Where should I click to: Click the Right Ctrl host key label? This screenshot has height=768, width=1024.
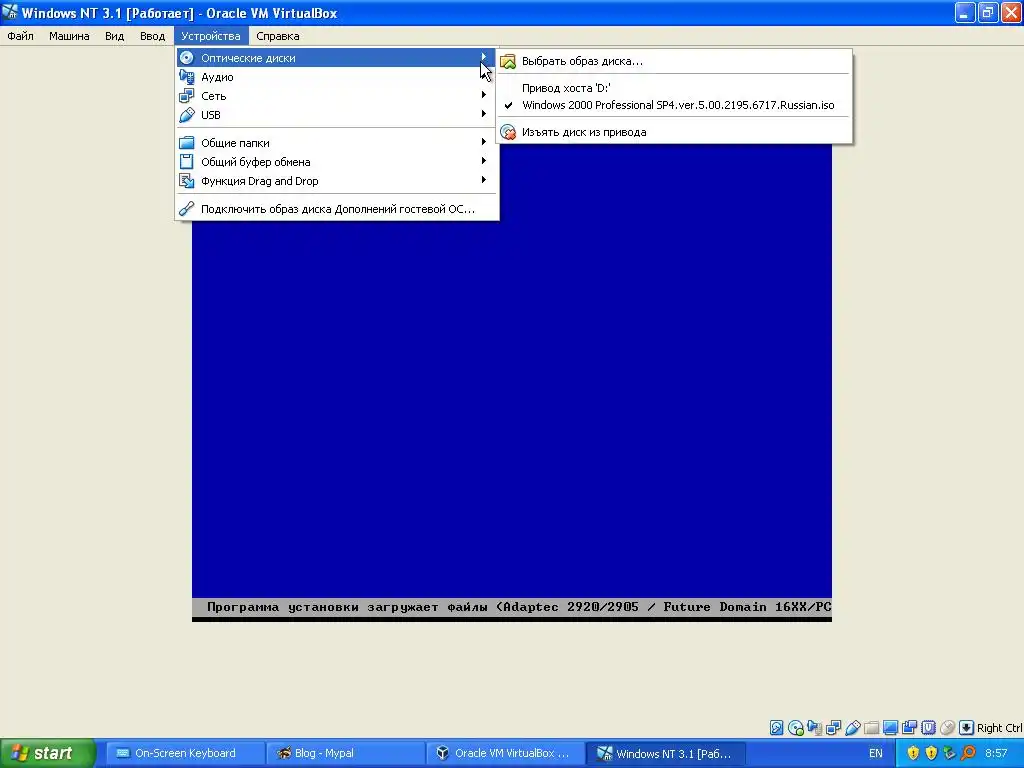[x=999, y=728]
